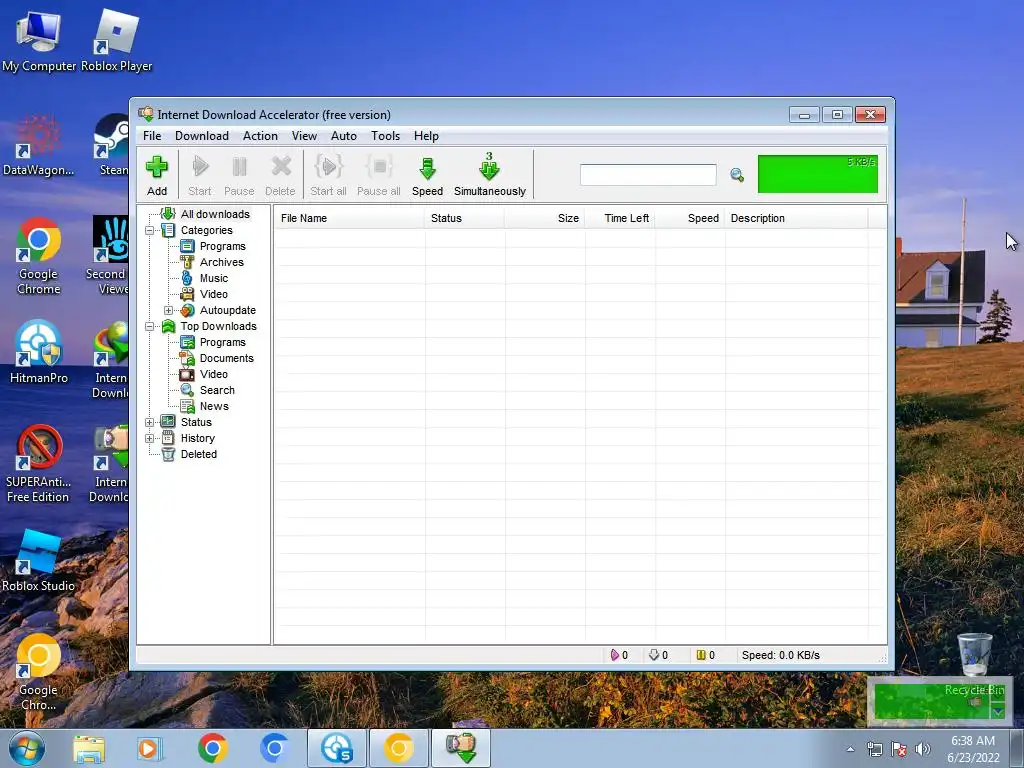Select Programs under Categories

pyautogui.click(x=223, y=246)
